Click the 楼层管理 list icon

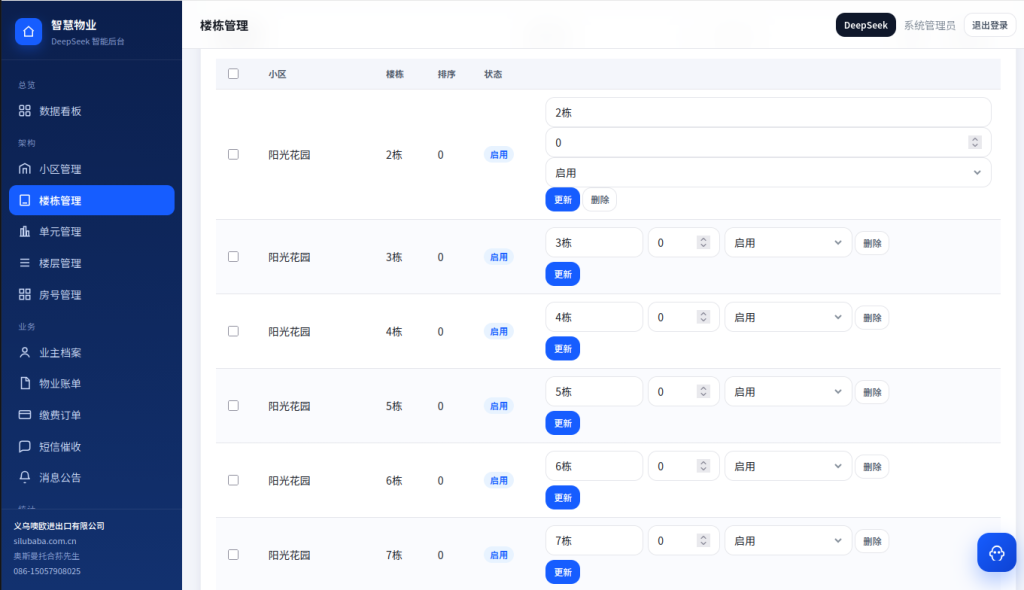point(25,263)
